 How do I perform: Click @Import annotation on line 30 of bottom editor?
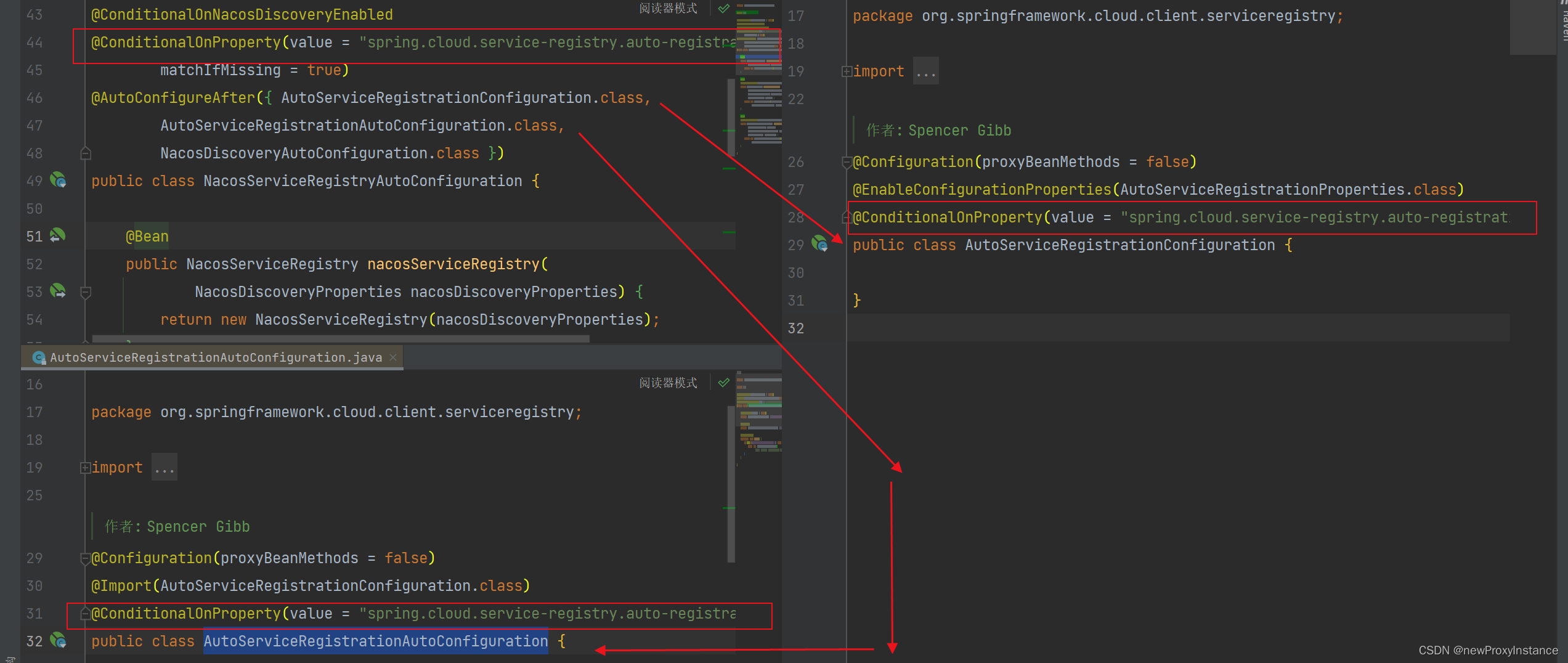coord(121,585)
